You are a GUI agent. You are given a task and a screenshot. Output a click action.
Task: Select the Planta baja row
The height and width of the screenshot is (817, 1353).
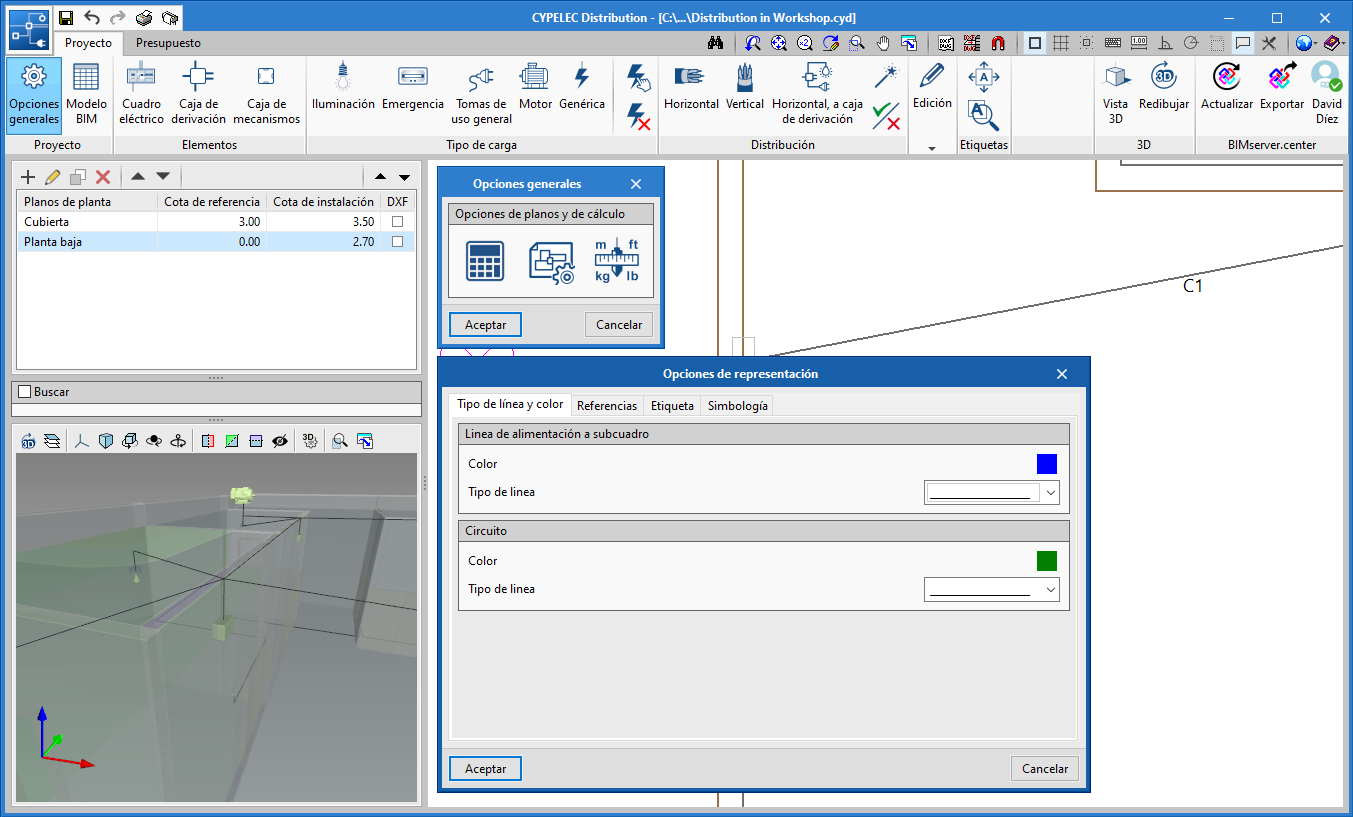tap(216, 242)
